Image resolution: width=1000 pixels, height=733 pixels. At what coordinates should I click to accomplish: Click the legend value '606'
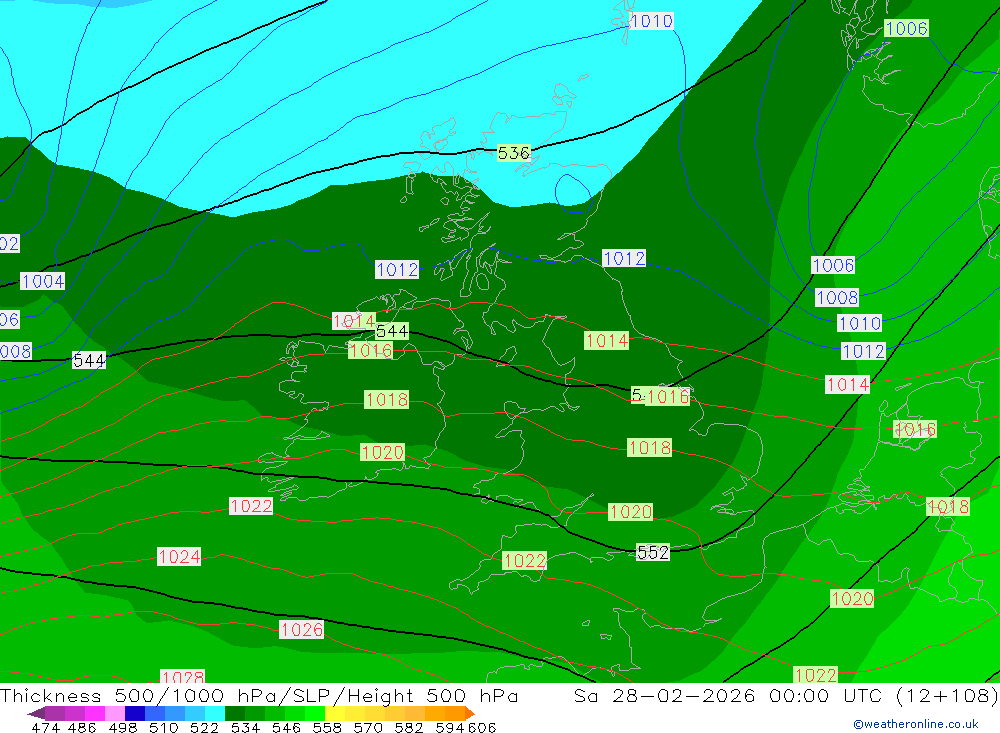tap(481, 728)
